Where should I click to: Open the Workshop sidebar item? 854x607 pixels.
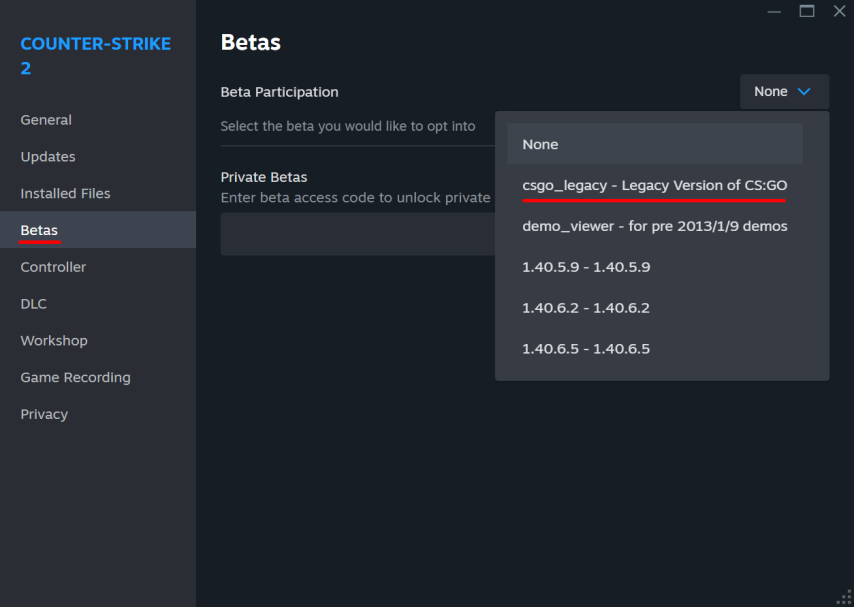pyautogui.click(x=54, y=341)
